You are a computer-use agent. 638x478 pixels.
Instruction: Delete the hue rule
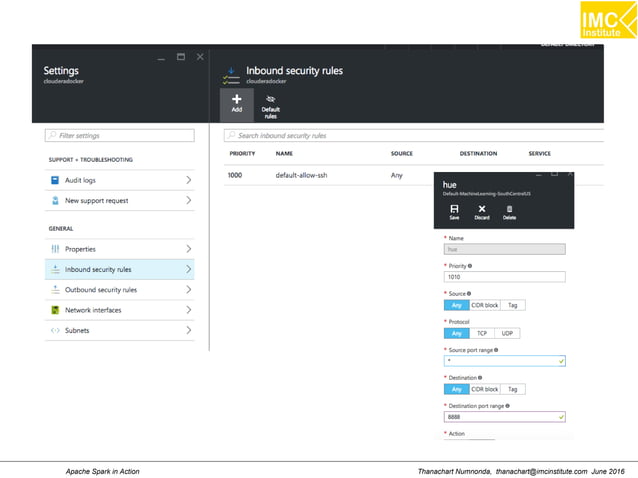coord(509,208)
